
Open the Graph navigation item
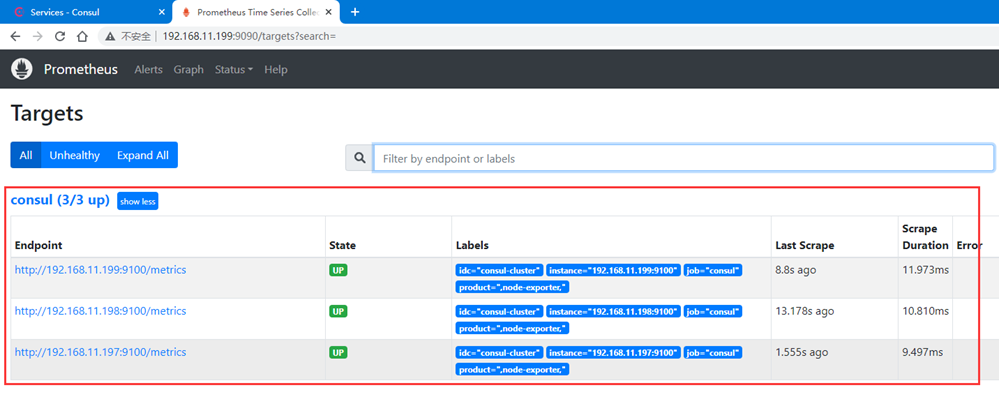[189, 69]
